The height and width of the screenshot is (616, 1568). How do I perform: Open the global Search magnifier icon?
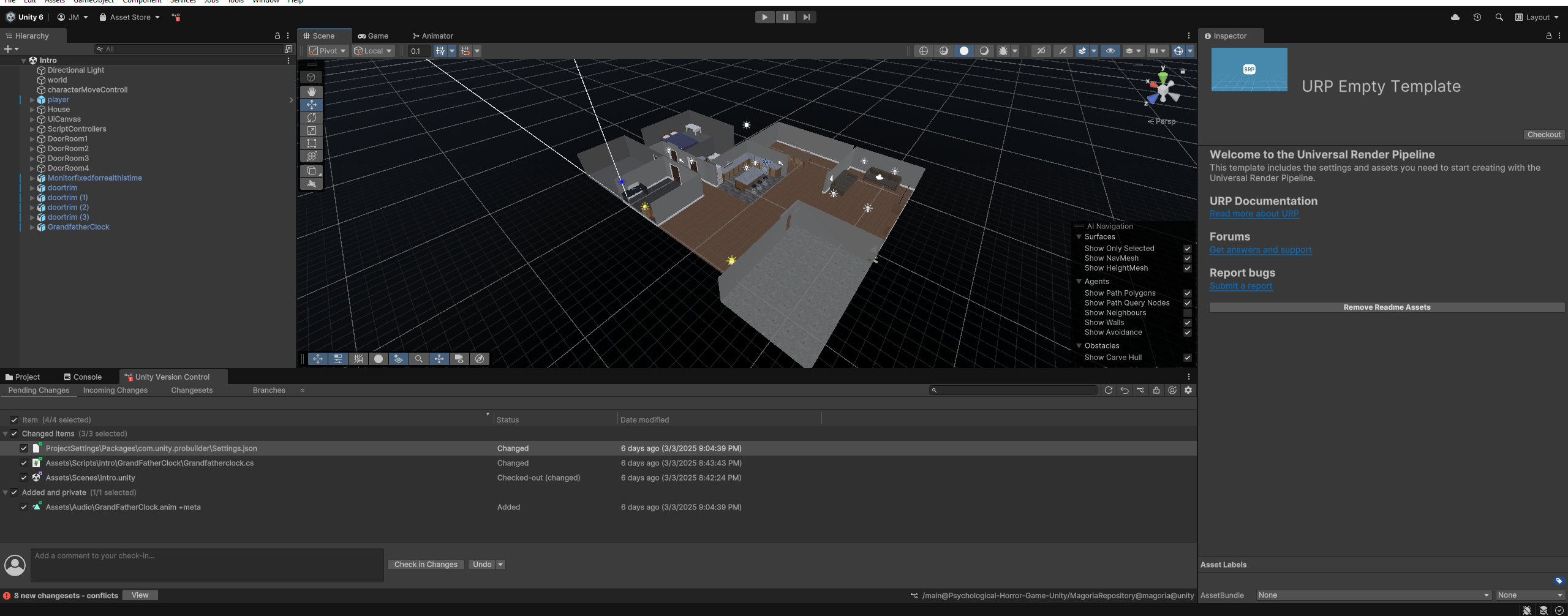click(x=1499, y=17)
